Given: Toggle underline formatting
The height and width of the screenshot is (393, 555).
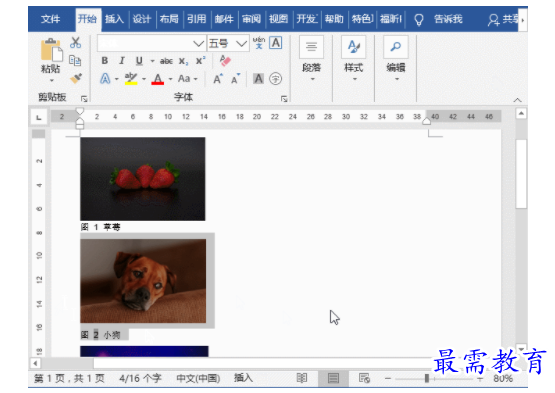Looking at the screenshot, I should [x=139, y=61].
